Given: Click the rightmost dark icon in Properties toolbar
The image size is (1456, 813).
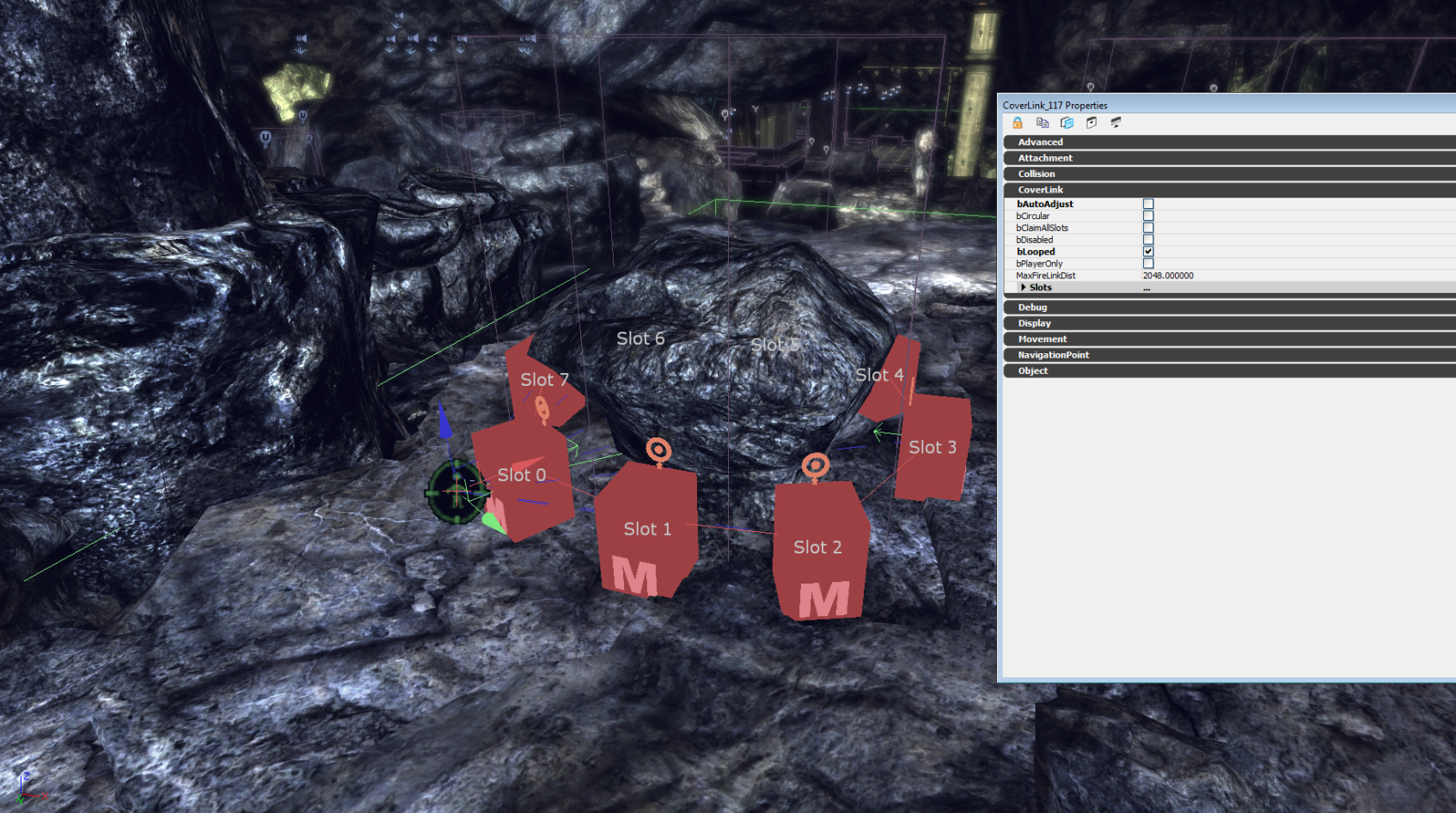Looking at the screenshot, I should pos(1116,123).
